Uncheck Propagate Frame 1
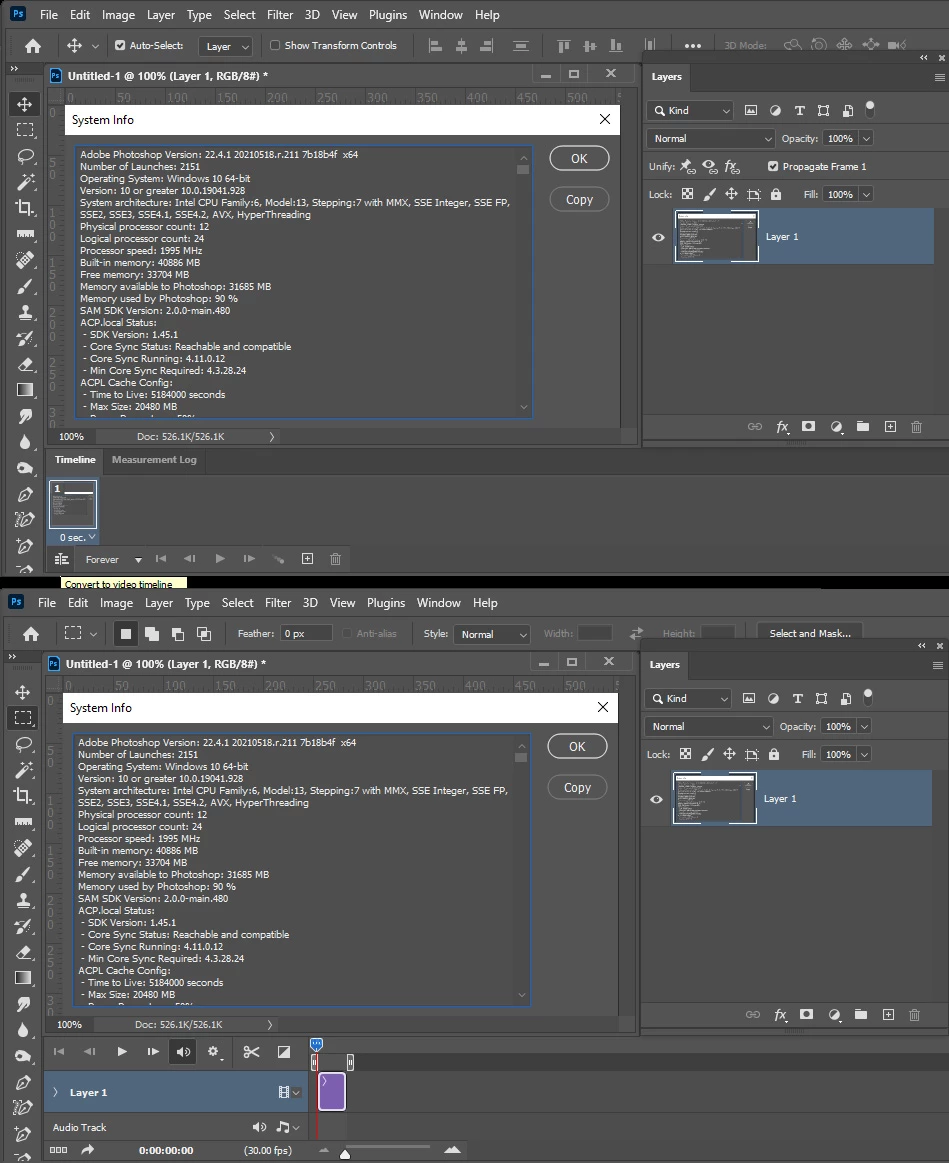 (x=773, y=166)
